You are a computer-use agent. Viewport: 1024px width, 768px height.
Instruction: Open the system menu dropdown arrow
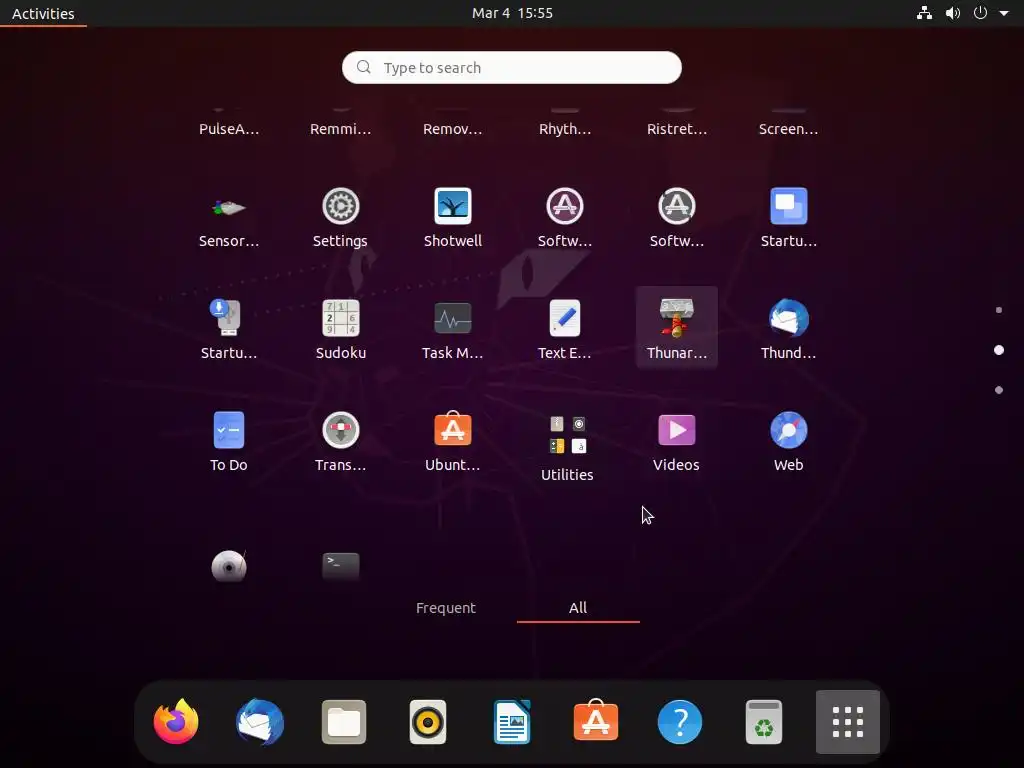tap(1004, 13)
